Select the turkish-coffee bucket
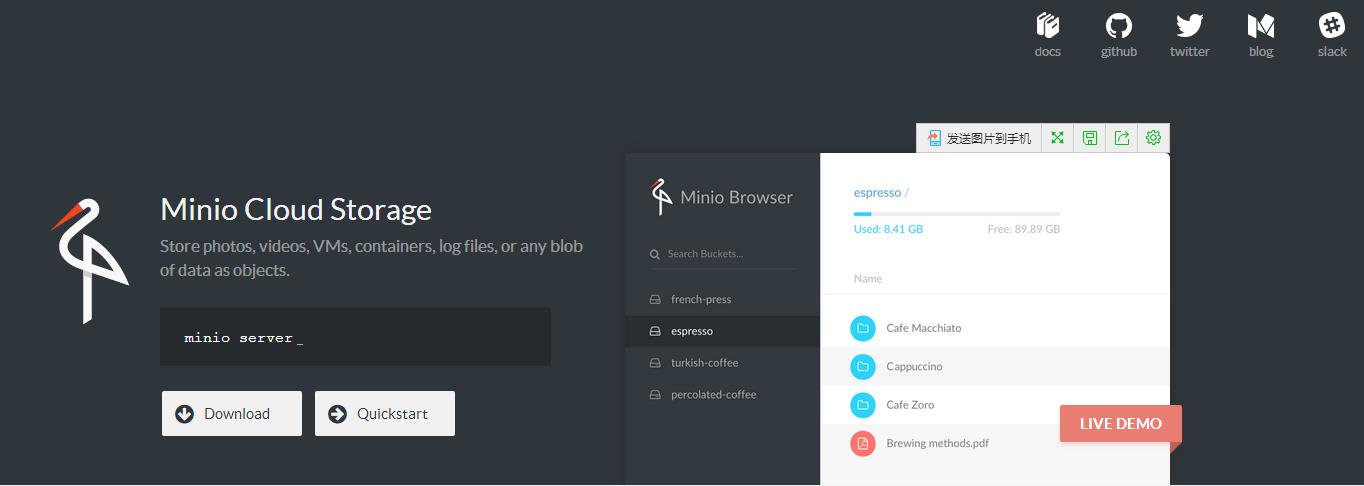1364x486 pixels. point(704,363)
